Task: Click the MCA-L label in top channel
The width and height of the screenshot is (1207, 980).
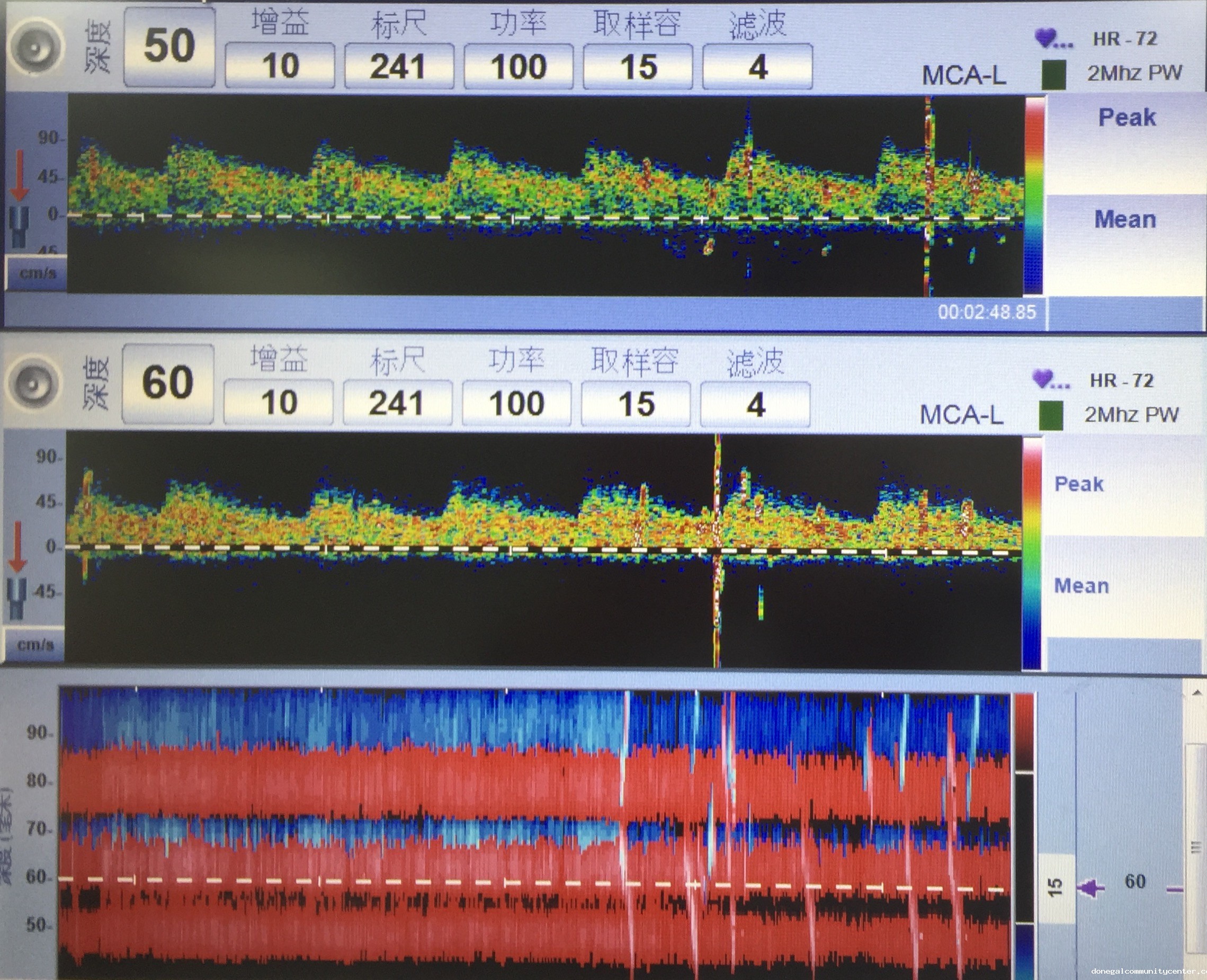Action: tap(964, 76)
